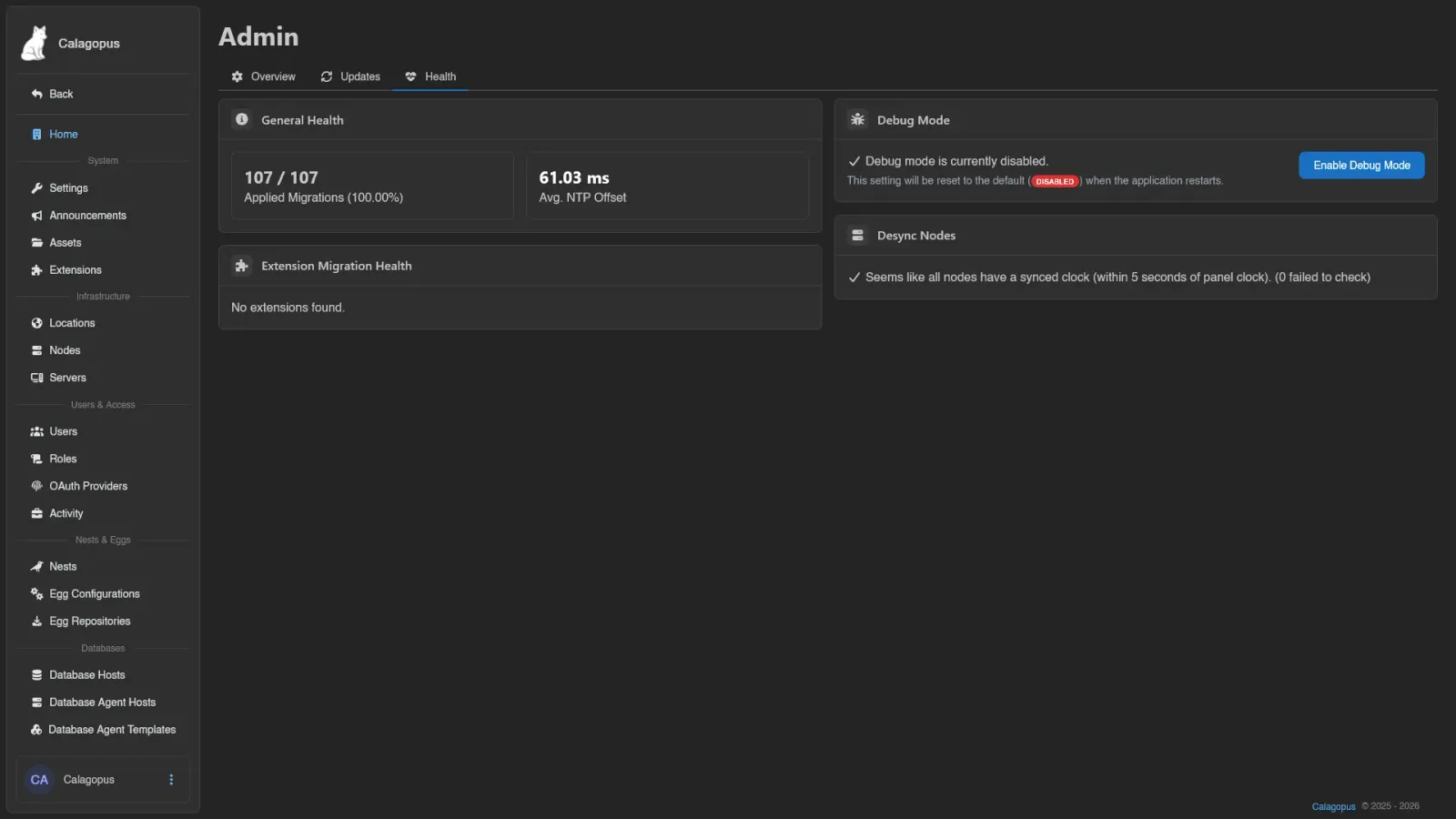Image resolution: width=1456 pixels, height=819 pixels.
Task: Open OAuth Providers in the sidebar
Action: click(x=103, y=486)
